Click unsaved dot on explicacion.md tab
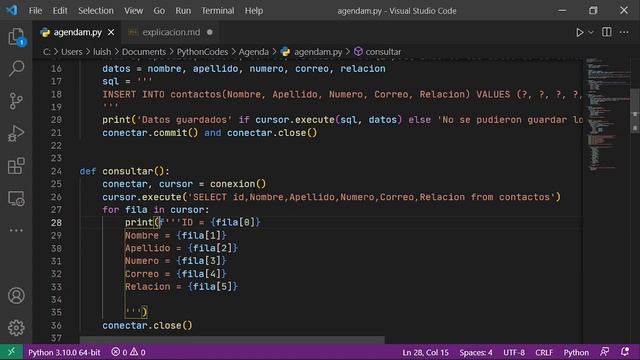This screenshot has width=640, height=360. coord(209,32)
